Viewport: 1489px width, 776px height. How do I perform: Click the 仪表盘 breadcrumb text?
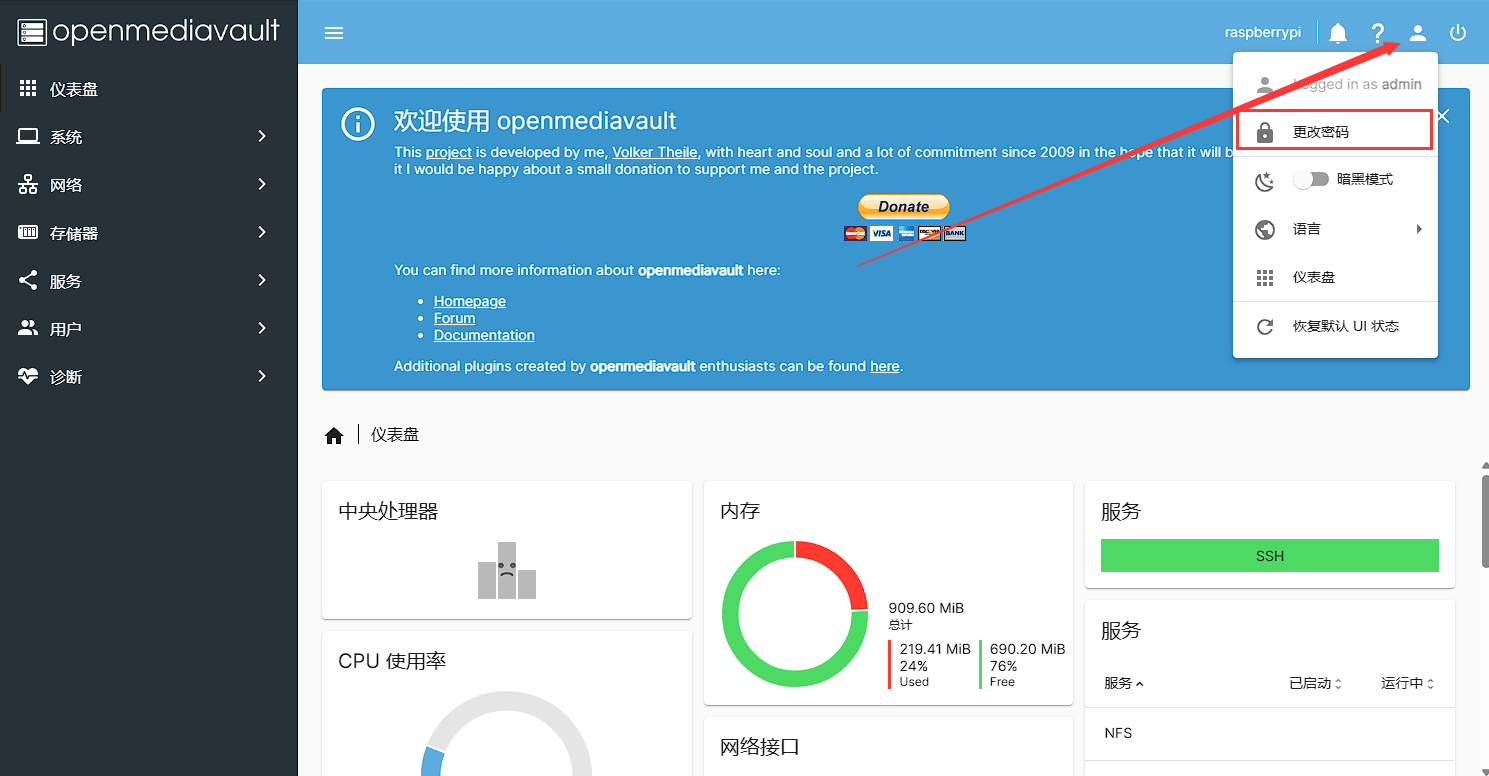tap(395, 435)
